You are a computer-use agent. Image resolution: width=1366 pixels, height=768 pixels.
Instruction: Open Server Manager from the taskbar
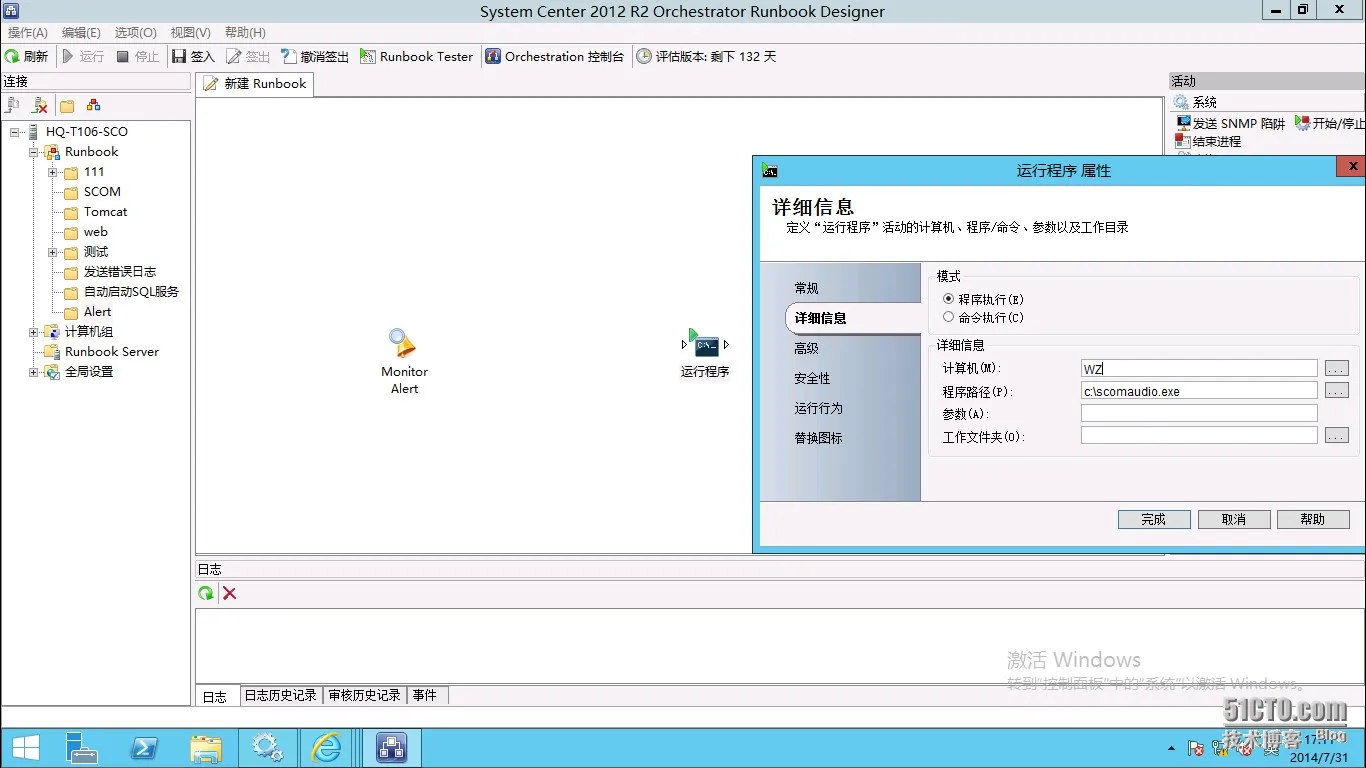coord(81,747)
